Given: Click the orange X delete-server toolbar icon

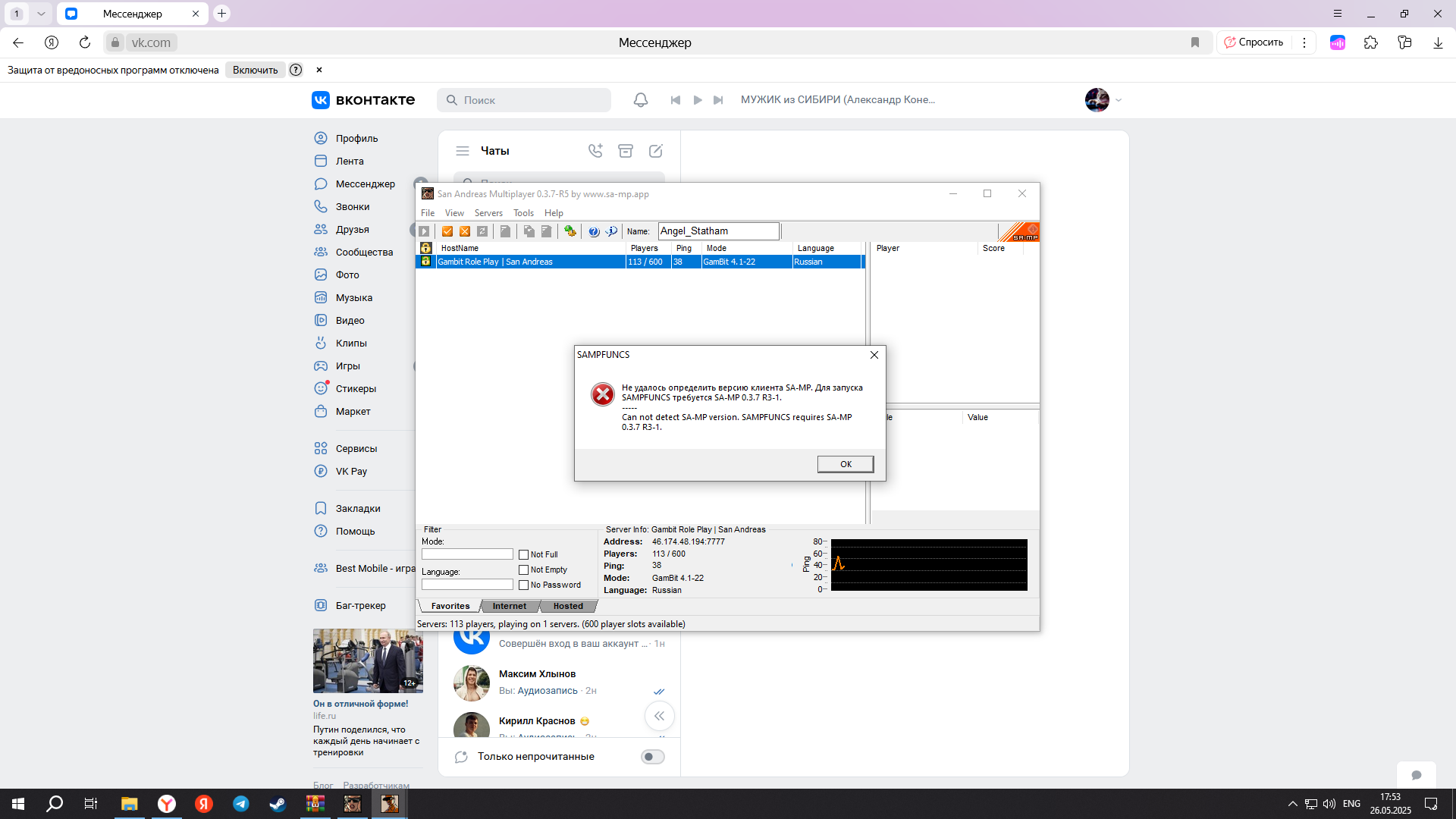Looking at the screenshot, I should (465, 231).
